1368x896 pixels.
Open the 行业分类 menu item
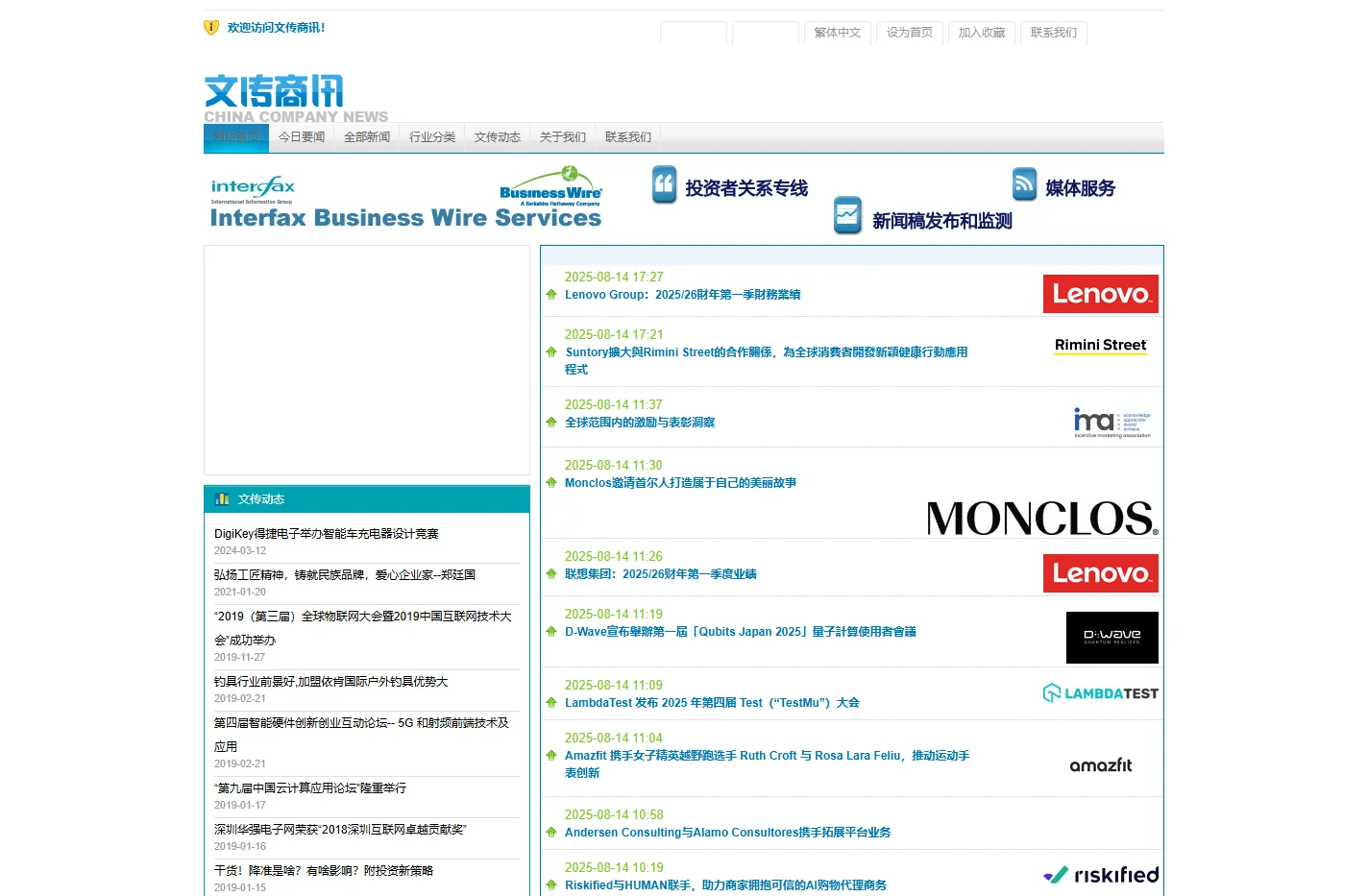pyautogui.click(x=432, y=137)
